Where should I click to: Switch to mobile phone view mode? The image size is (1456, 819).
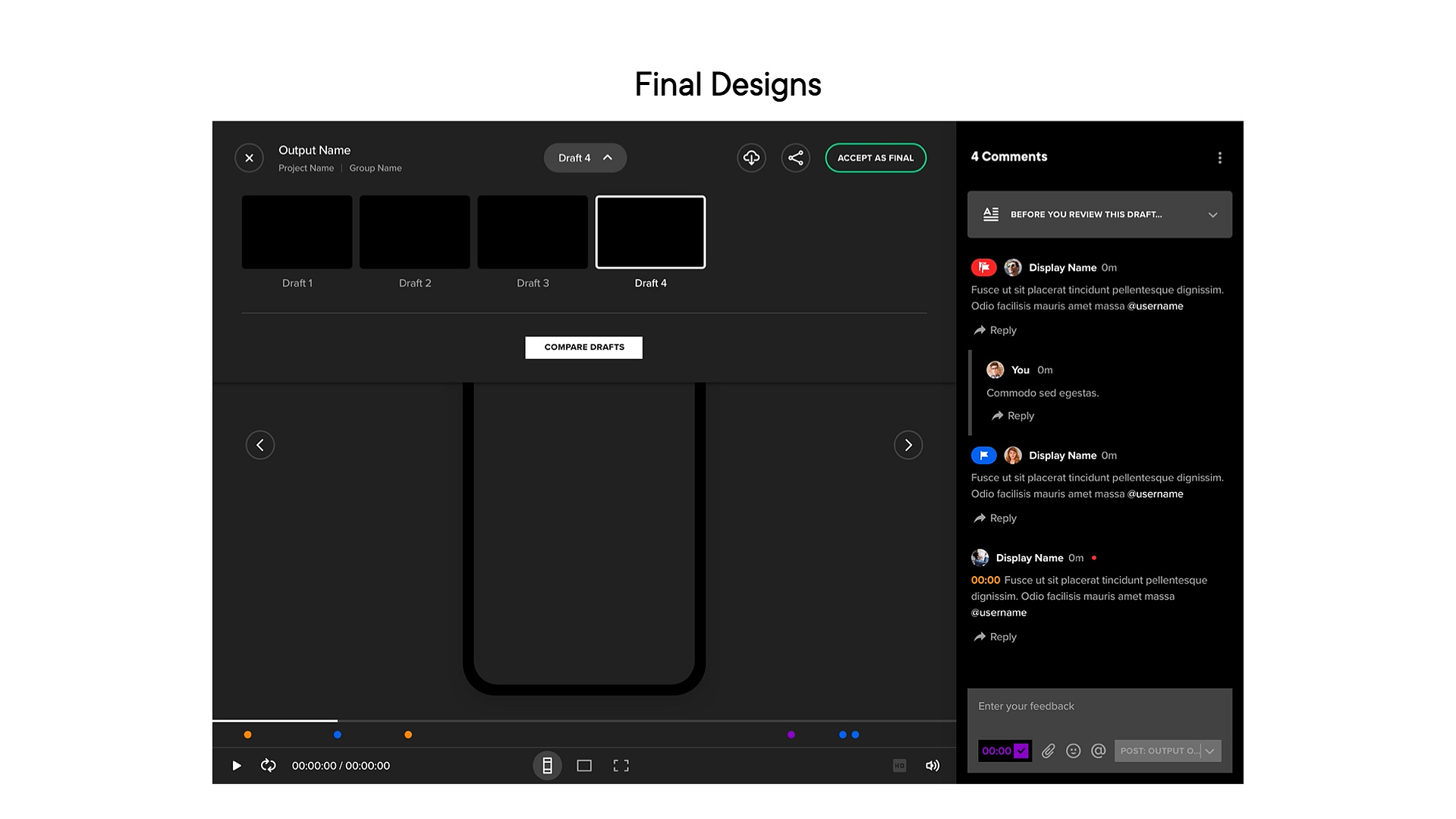click(x=547, y=766)
